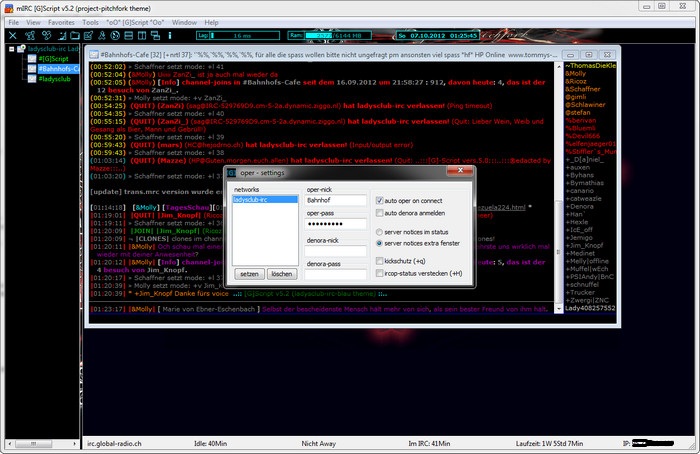
Task: Click the channel icon beside #[G]Script
Action: click(32, 58)
